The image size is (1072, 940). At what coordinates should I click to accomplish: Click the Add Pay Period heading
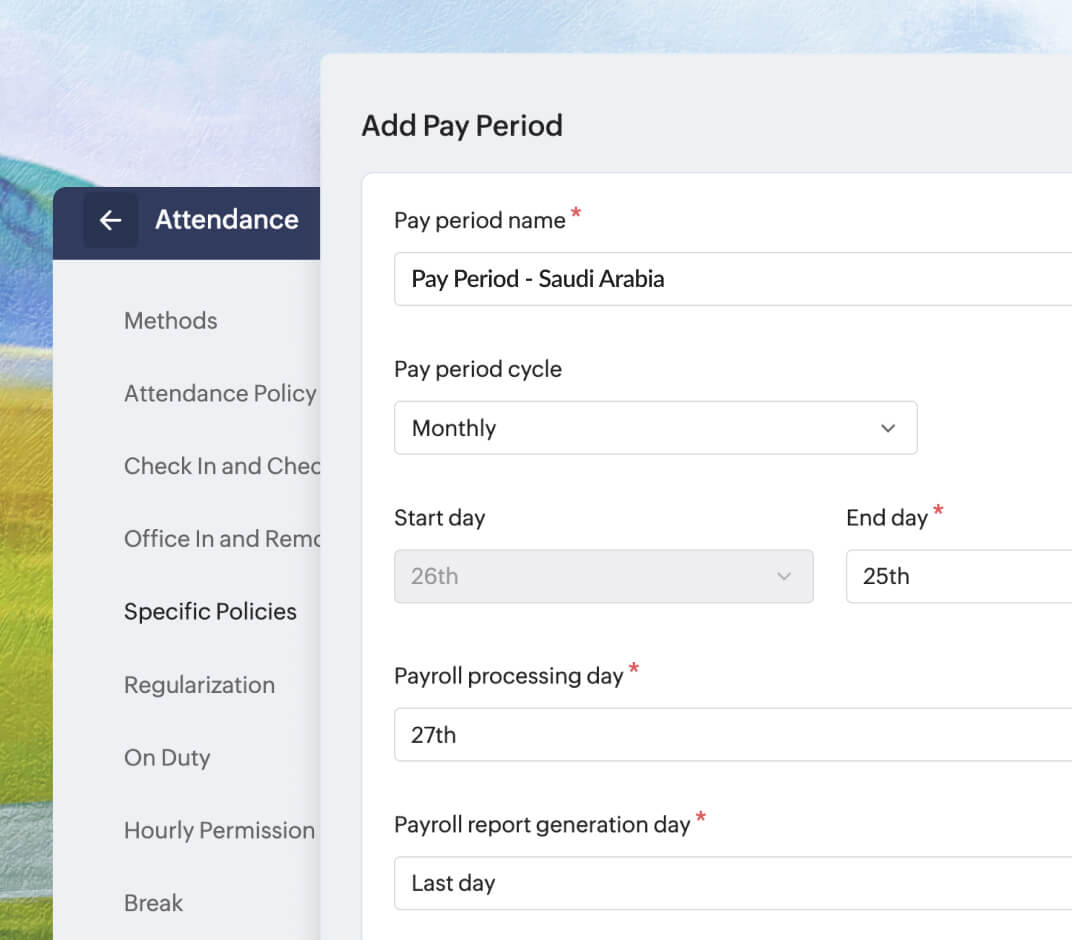pyautogui.click(x=462, y=126)
